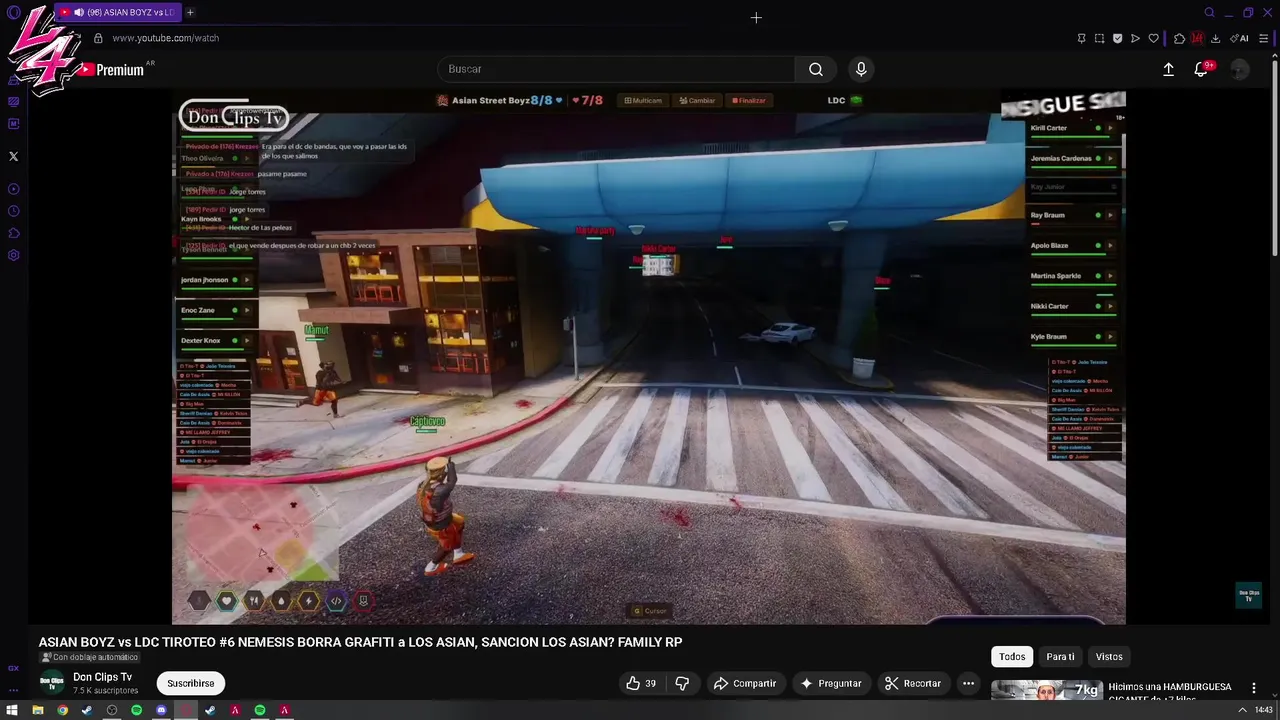Viewport: 1280px width, 720px height.
Task: Click the Recortar clip button
Action: (x=913, y=683)
